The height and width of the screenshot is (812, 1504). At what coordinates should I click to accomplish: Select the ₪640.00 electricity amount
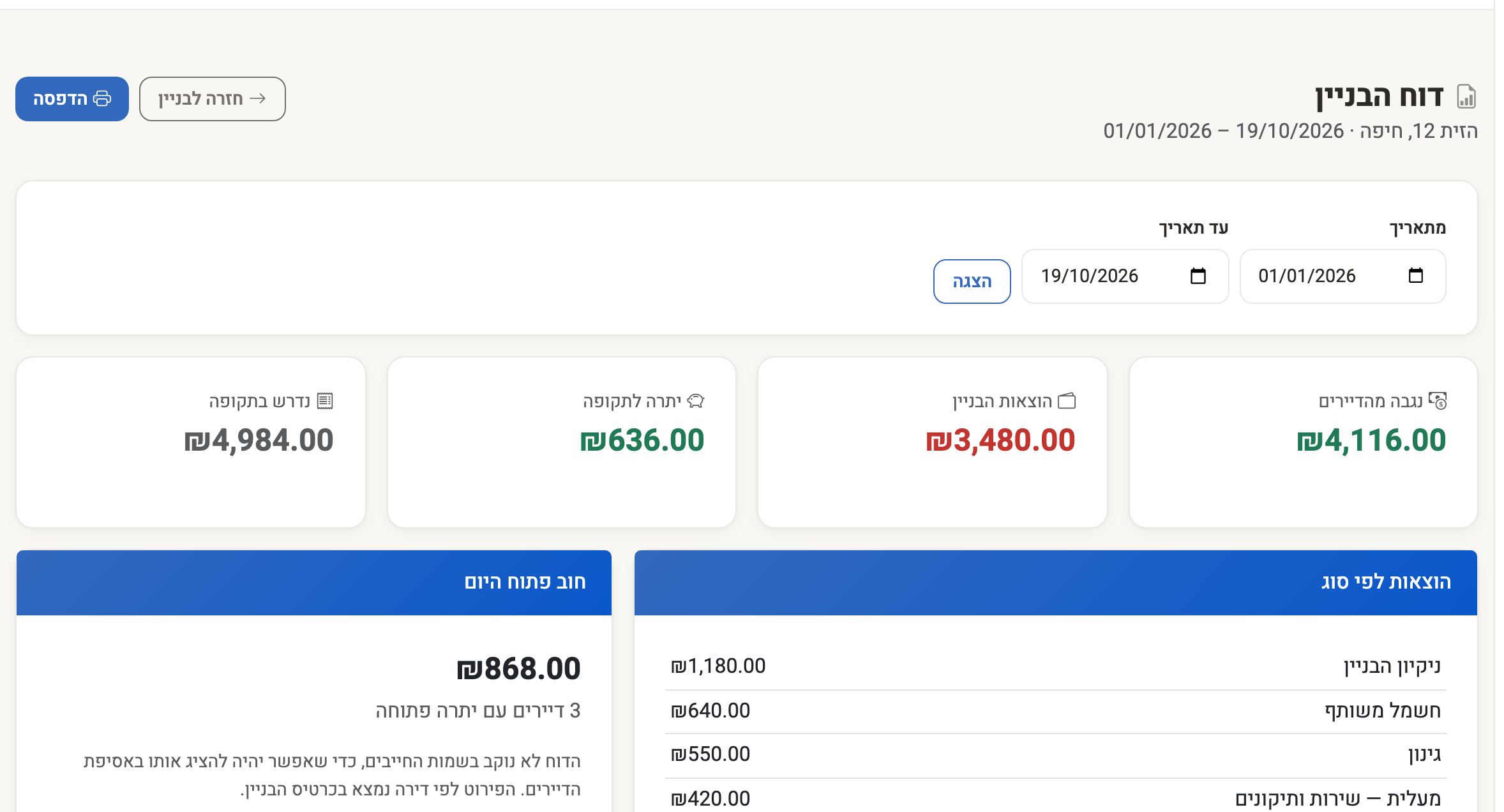coord(711,711)
